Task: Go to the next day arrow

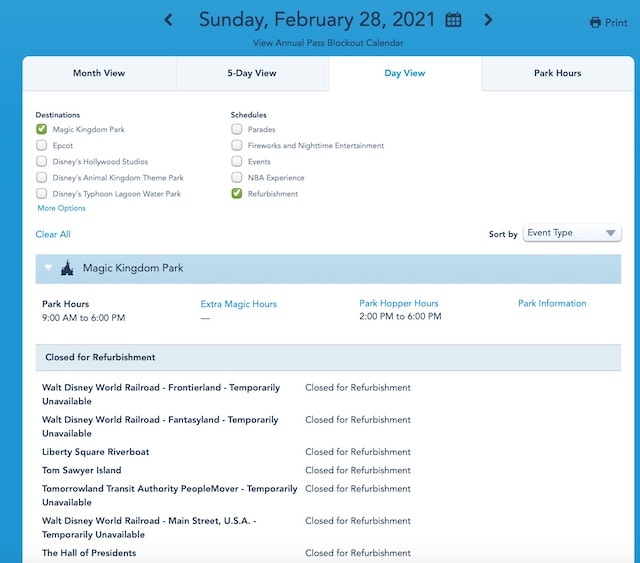Action: click(x=488, y=20)
